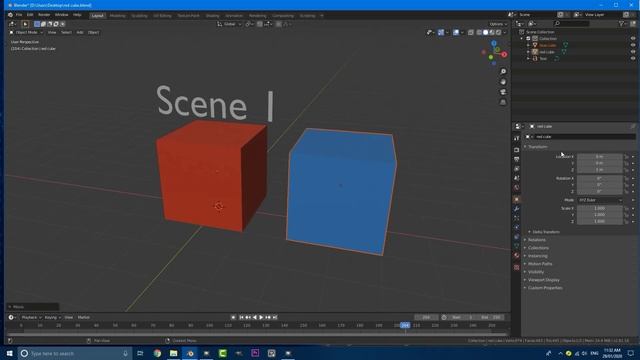The height and width of the screenshot is (360, 640).
Task: Hide the blue cube using its eye icon
Action: click(633, 45)
